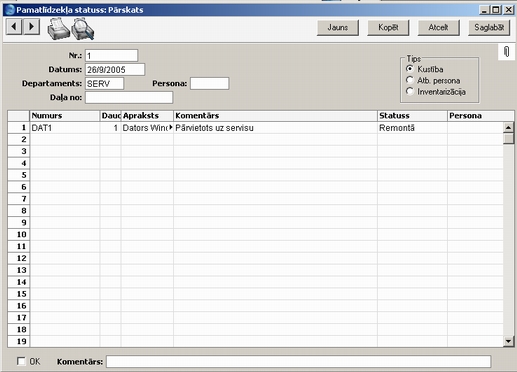517x372 pixels.
Task: Select row number 19 header
Action: click(19, 341)
